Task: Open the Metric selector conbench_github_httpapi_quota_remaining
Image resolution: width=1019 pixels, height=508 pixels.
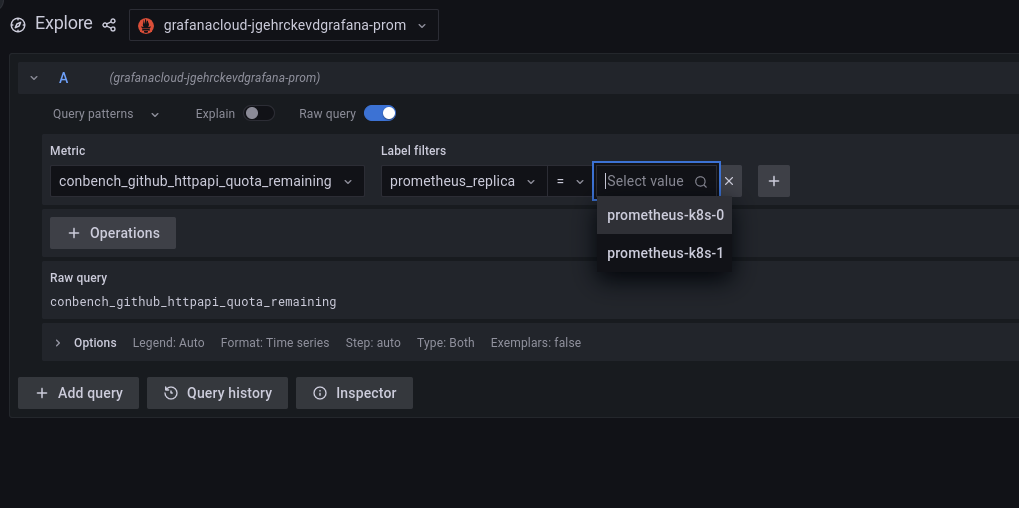Action: [x=207, y=181]
